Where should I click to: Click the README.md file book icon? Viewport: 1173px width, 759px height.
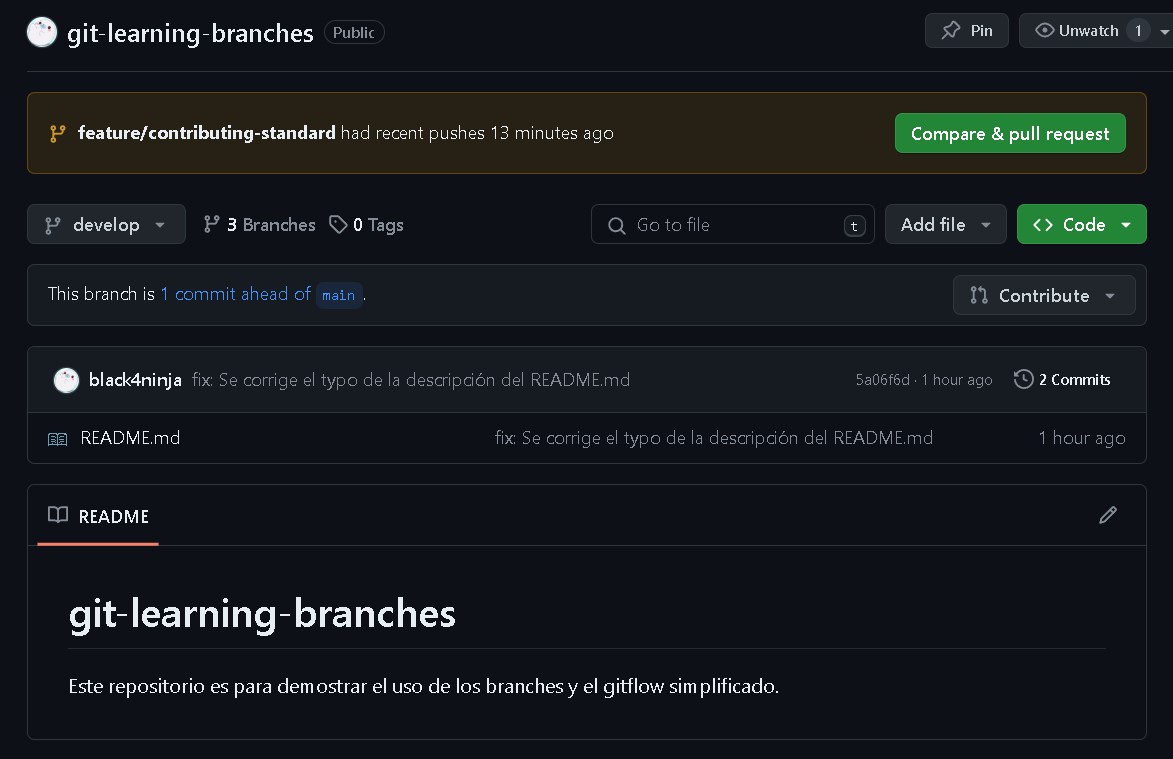58,438
